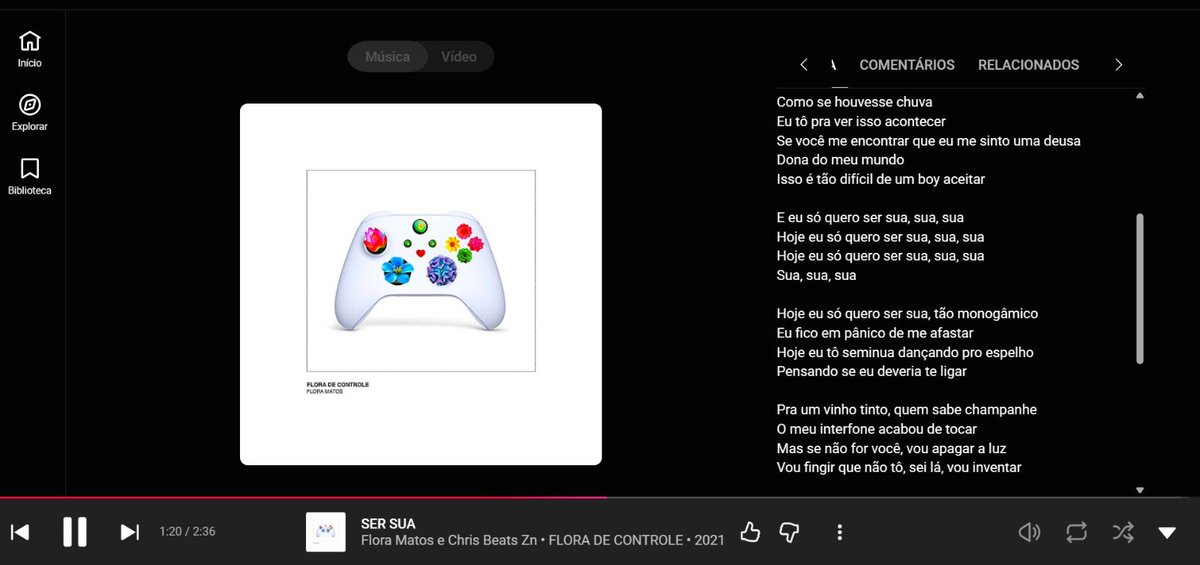Image resolution: width=1200 pixels, height=565 pixels.
Task: Click lyric 'Eu fico em pânico de me afastar'
Action: coord(875,333)
